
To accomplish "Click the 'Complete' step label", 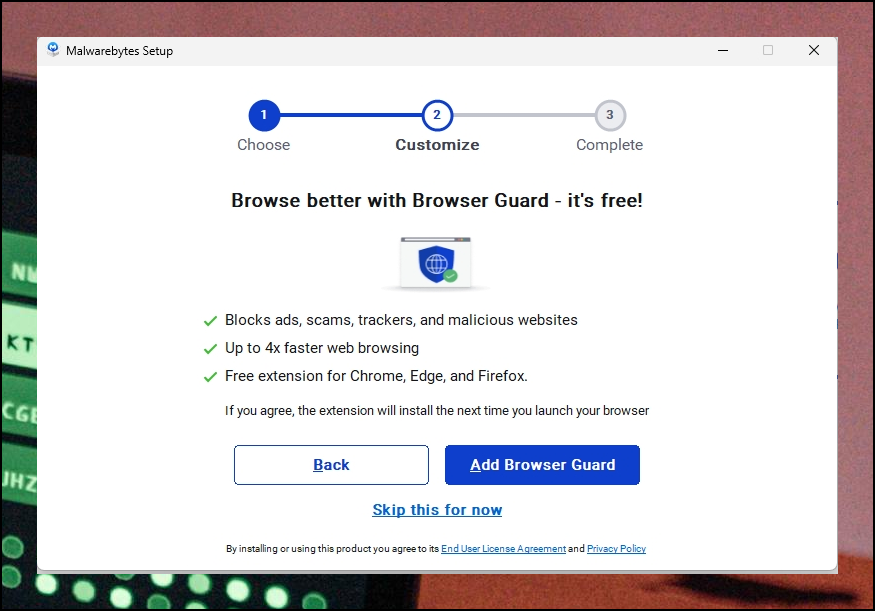I will [x=609, y=145].
